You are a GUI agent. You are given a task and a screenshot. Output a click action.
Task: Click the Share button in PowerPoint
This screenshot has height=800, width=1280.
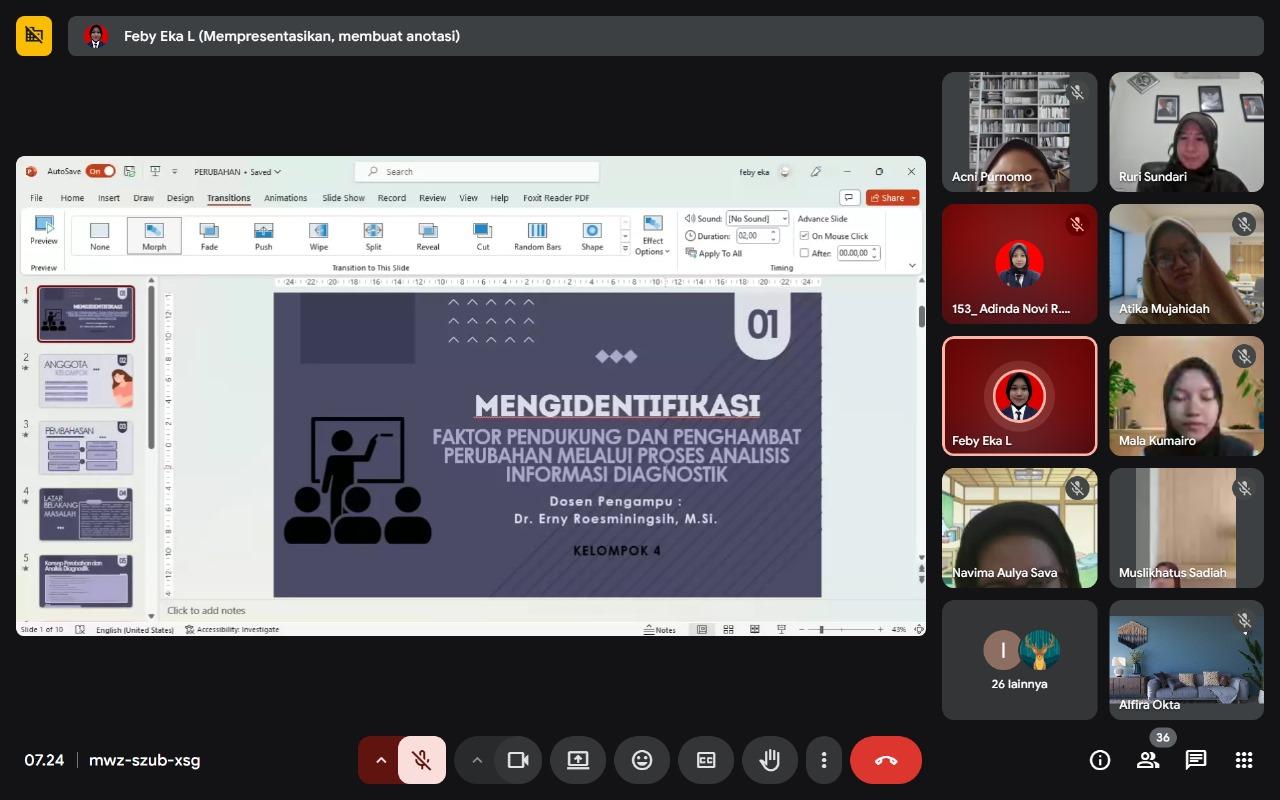coord(892,198)
